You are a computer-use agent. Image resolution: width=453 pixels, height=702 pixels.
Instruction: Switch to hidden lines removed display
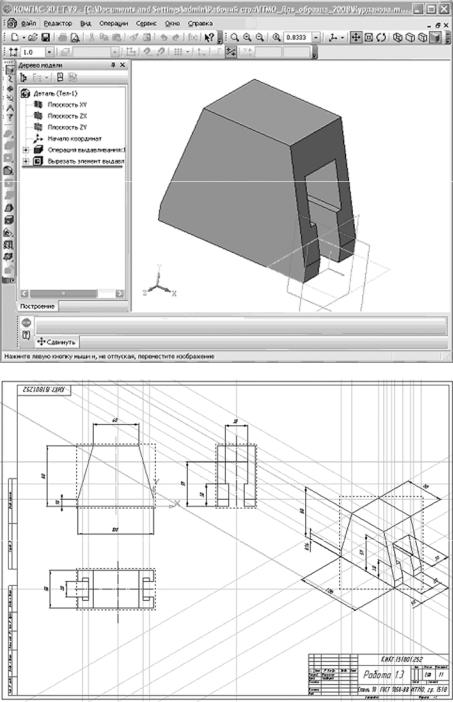(x=410, y=38)
